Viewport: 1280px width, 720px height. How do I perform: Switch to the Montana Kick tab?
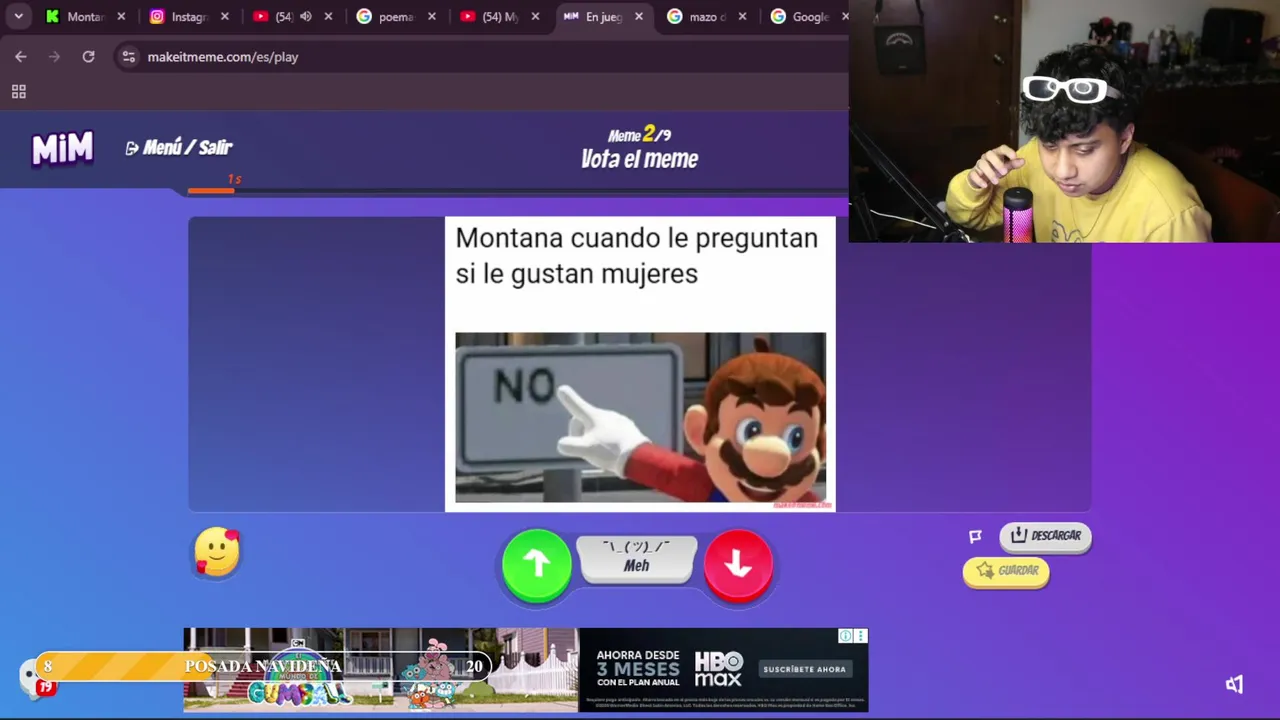tap(84, 17)
